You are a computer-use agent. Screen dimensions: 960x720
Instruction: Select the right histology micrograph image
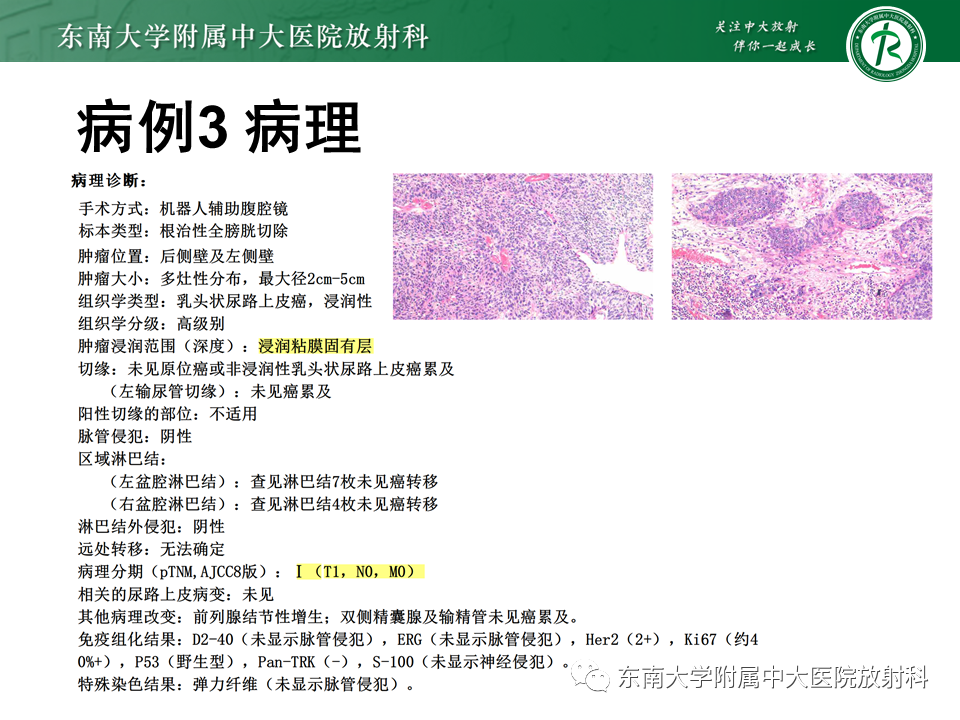click(802, 246)
